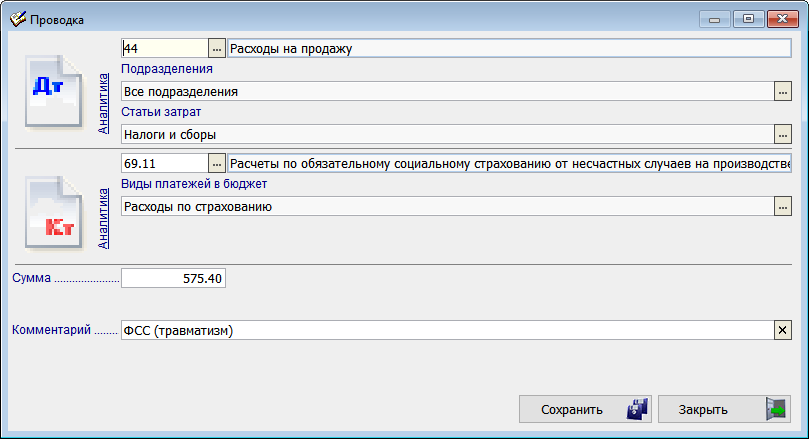Open selector for Все подразделения
The width and height of the screenshot is (809, 439).
coord(783,91)
